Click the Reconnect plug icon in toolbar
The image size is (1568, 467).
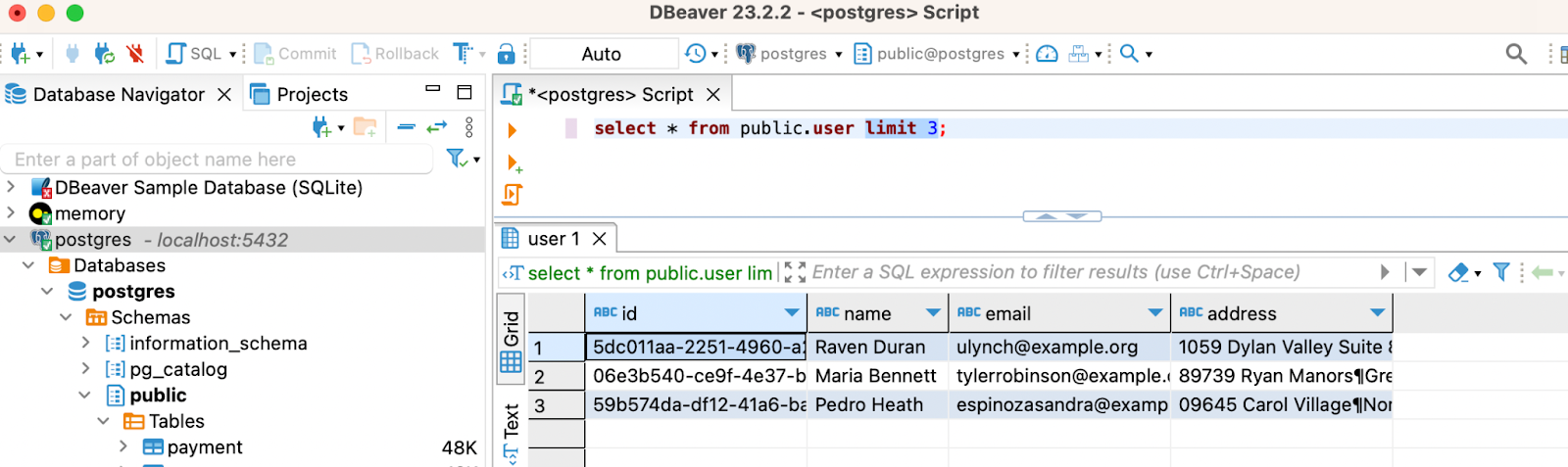click(x=104, y=54)
